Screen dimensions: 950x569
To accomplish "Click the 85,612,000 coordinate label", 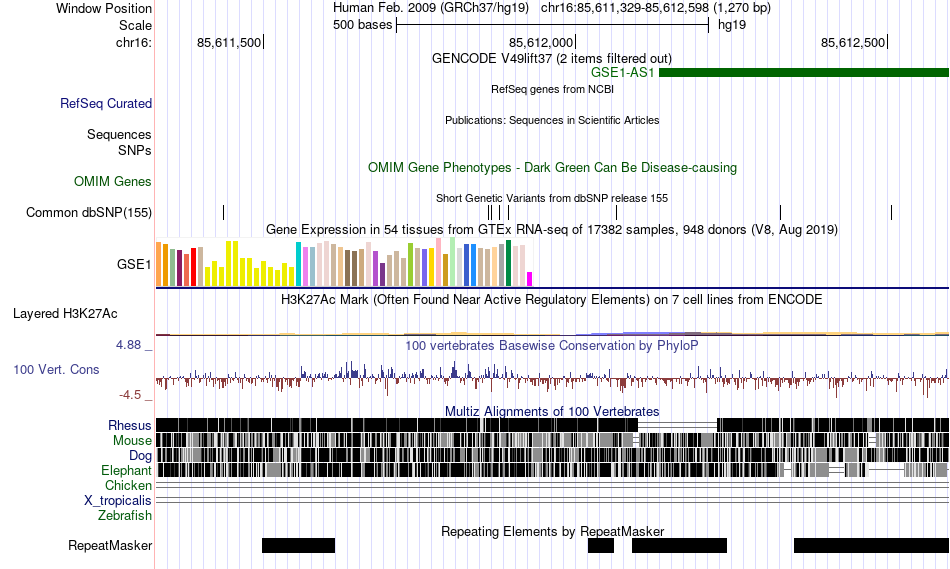I will (x=541, y=42).
